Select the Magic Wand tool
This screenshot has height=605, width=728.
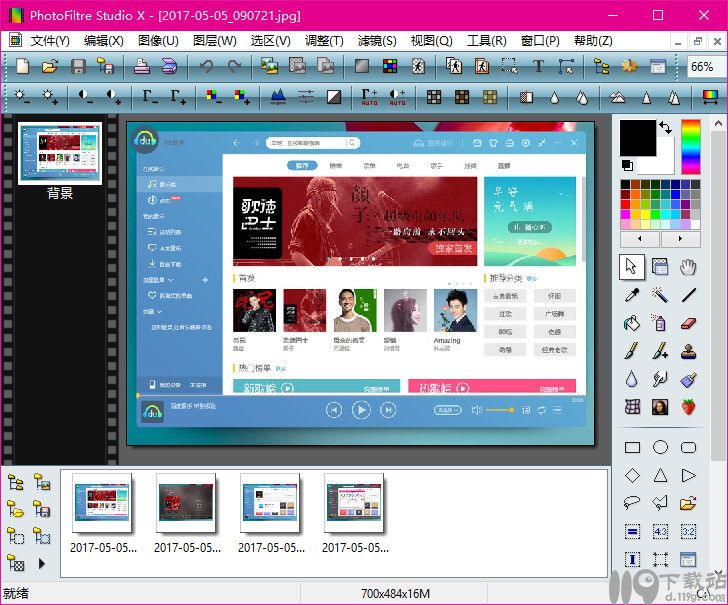660,294
